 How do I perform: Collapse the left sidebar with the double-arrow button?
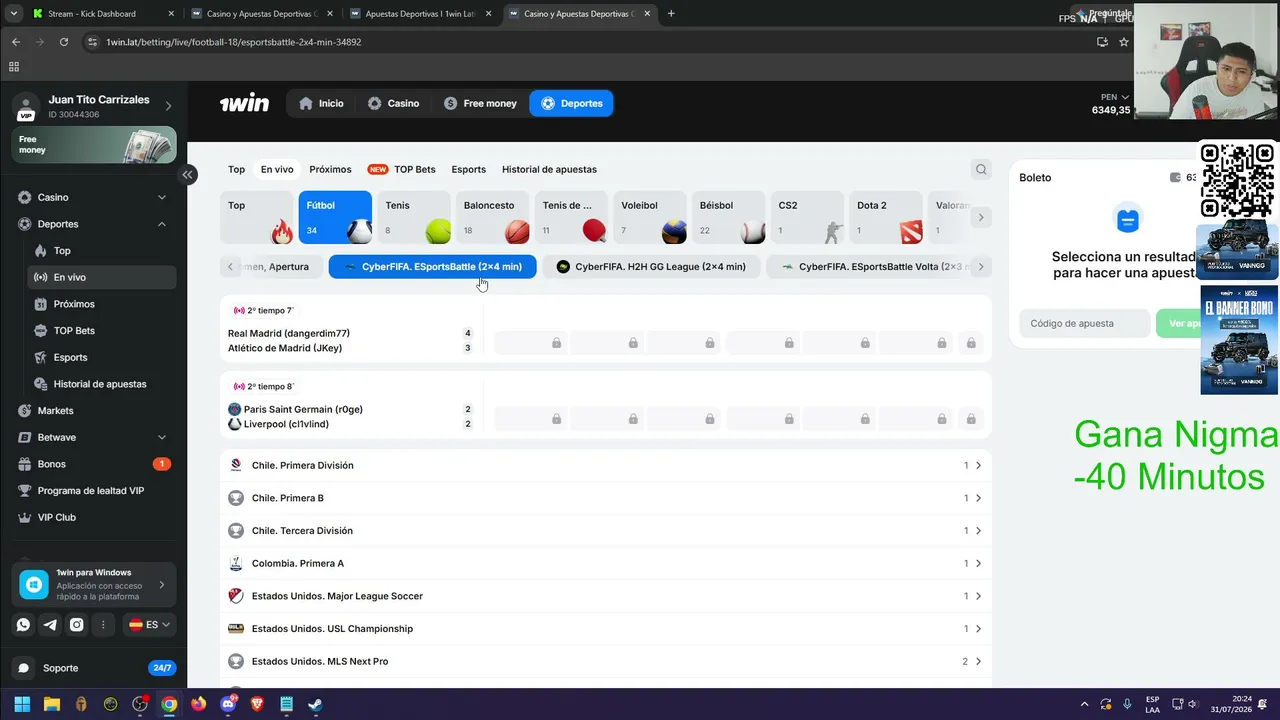187,175
